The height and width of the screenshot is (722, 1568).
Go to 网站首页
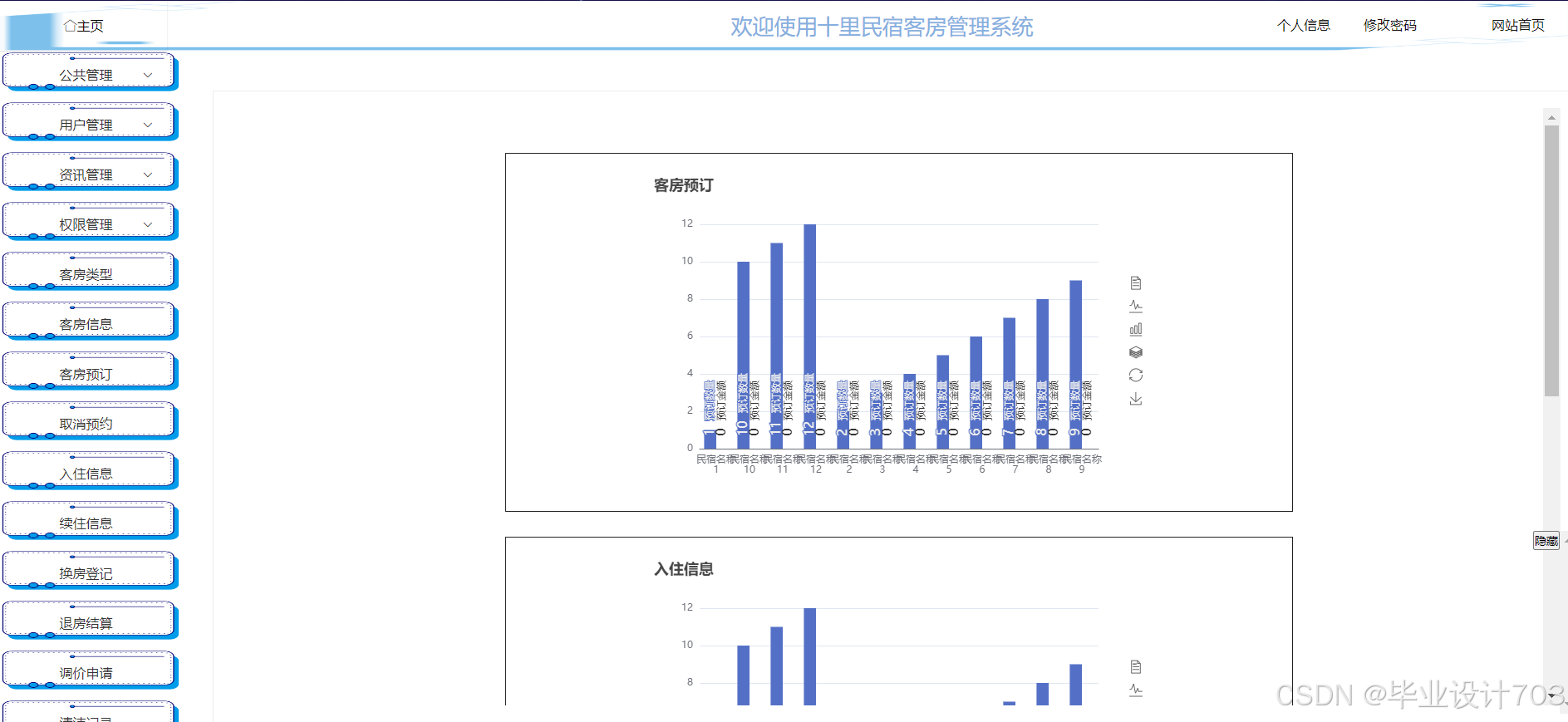pyautogui.click(x=1518, y=26)
